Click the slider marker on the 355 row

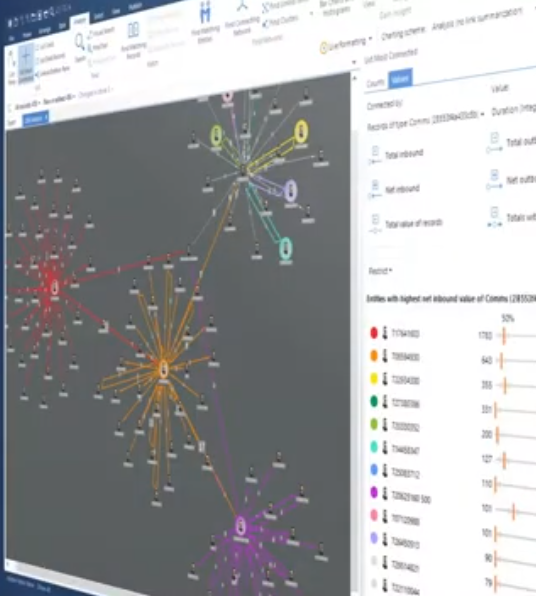[505, 385]
